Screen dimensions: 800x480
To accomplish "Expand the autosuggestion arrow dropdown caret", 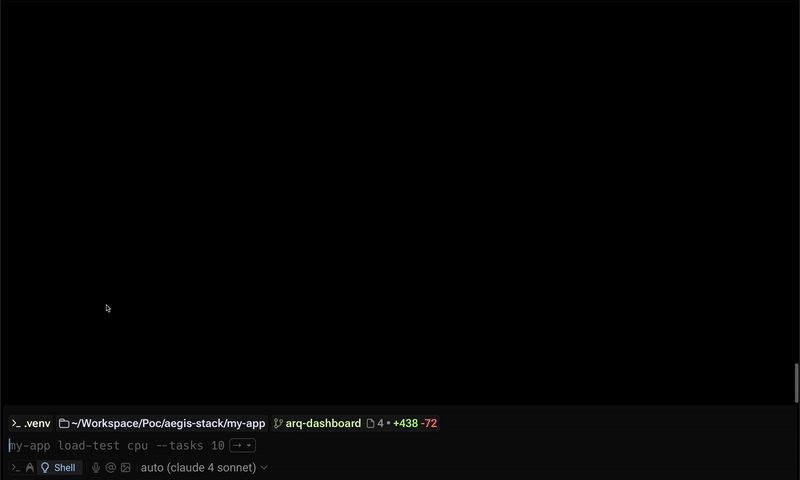I will point(249,445).
